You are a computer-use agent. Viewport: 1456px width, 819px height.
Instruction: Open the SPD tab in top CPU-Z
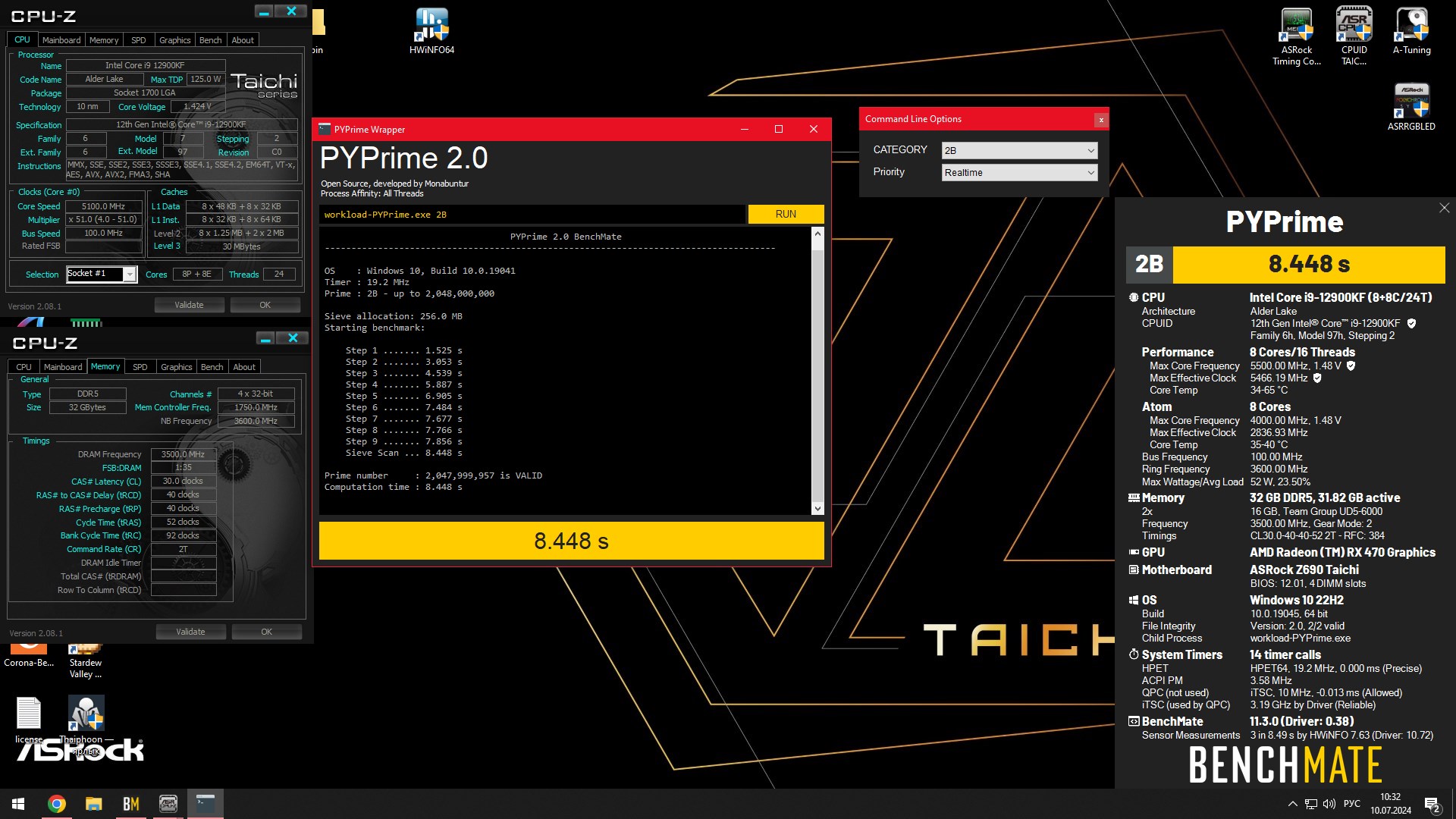click(139, 40)
